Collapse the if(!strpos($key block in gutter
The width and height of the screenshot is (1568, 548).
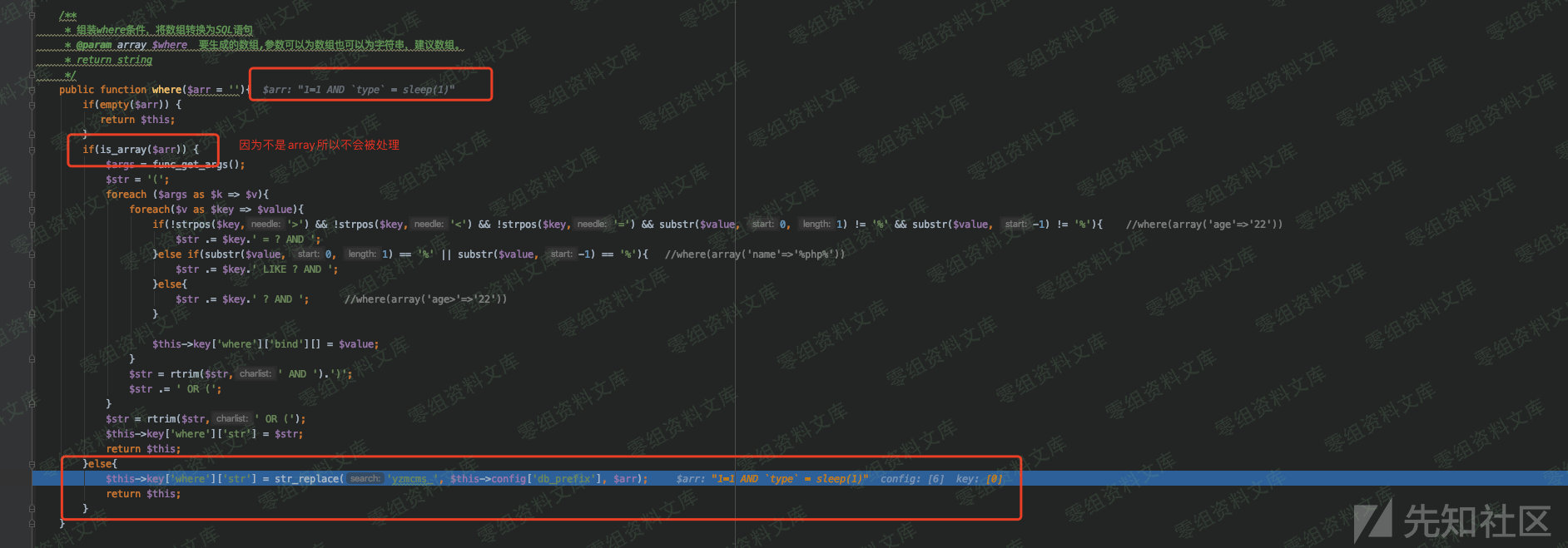[32, 225]
